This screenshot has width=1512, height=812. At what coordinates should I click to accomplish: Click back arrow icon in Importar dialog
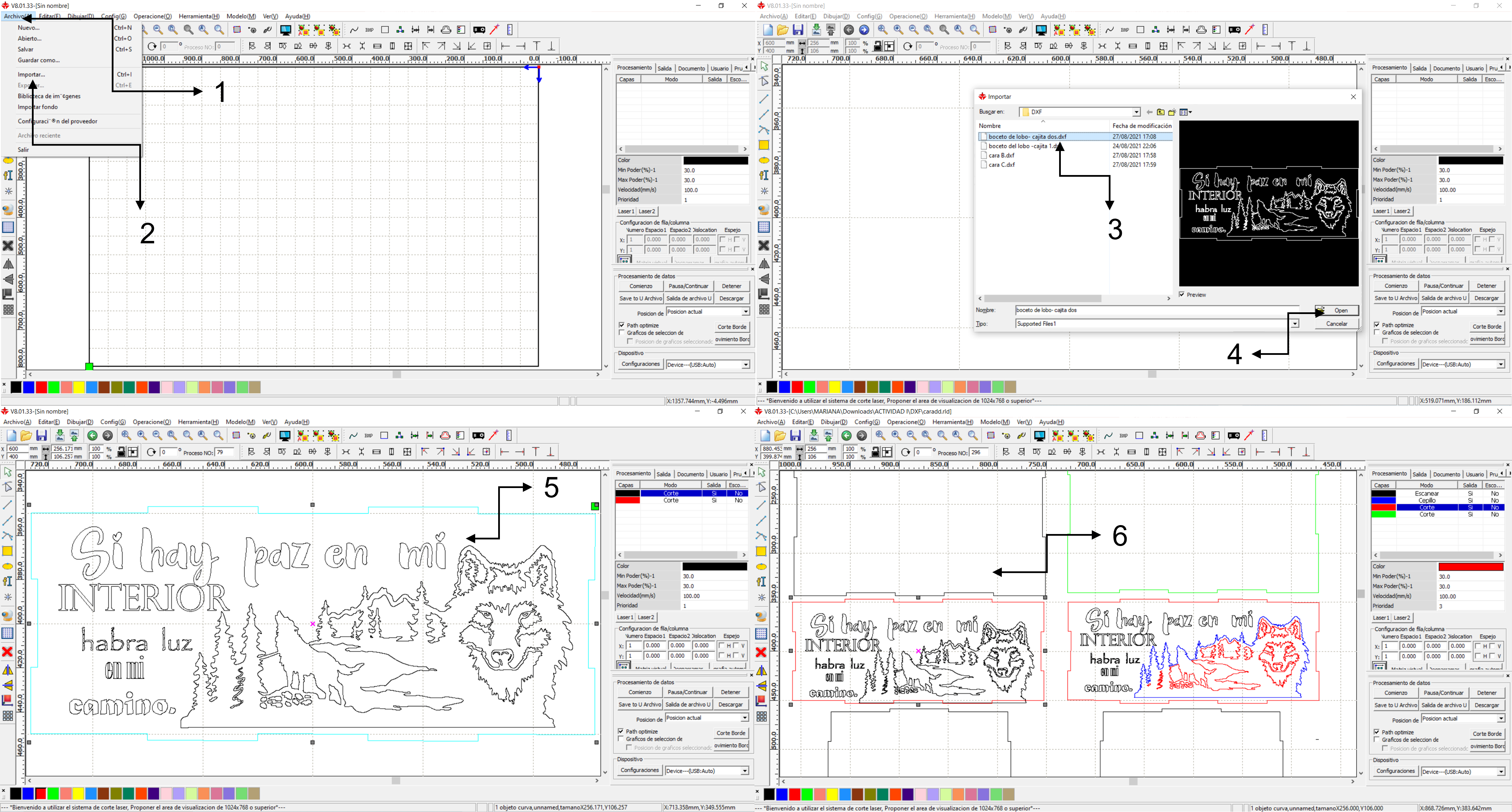[x=1149, y=112]
